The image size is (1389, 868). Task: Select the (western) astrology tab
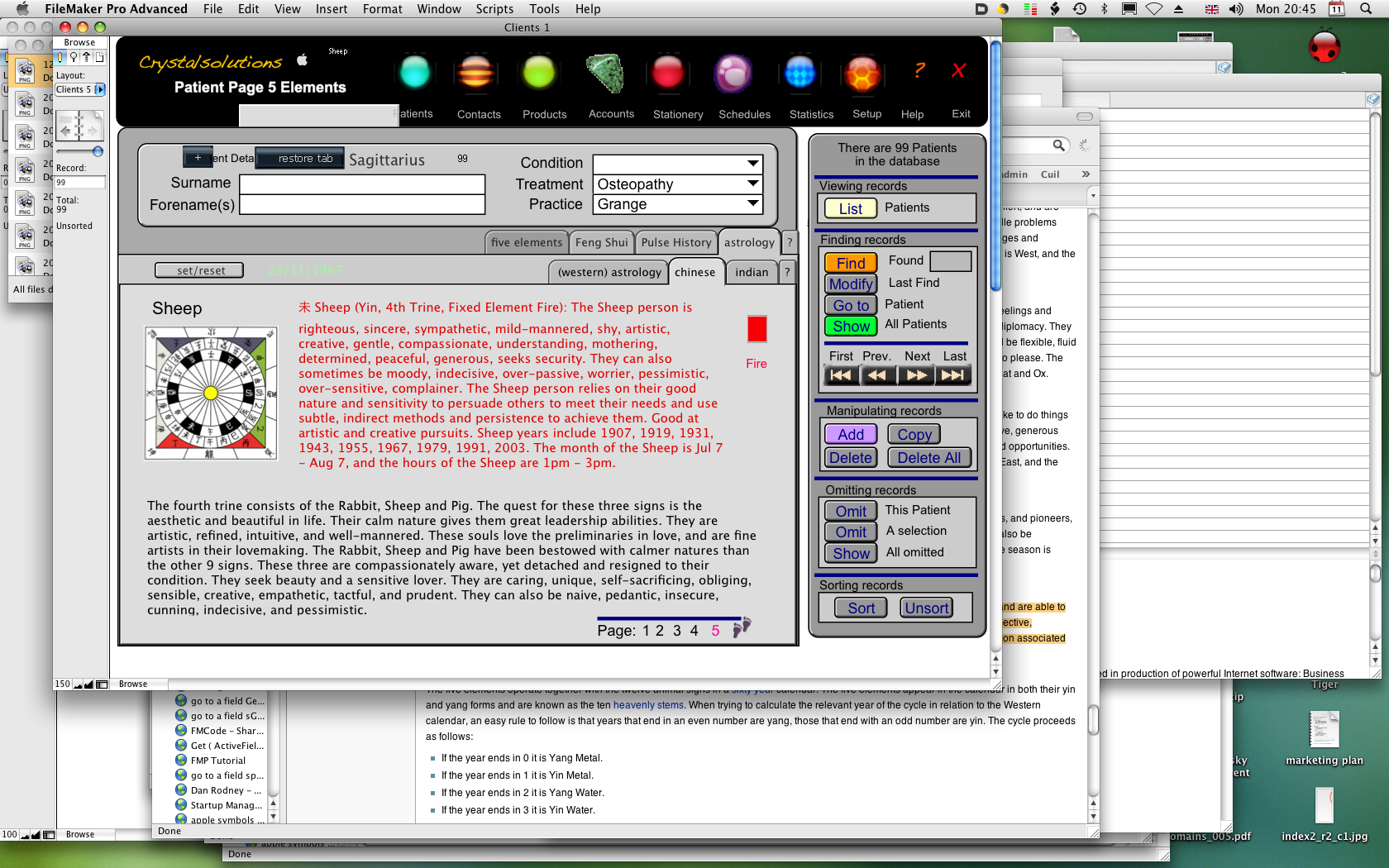[609, 272]
